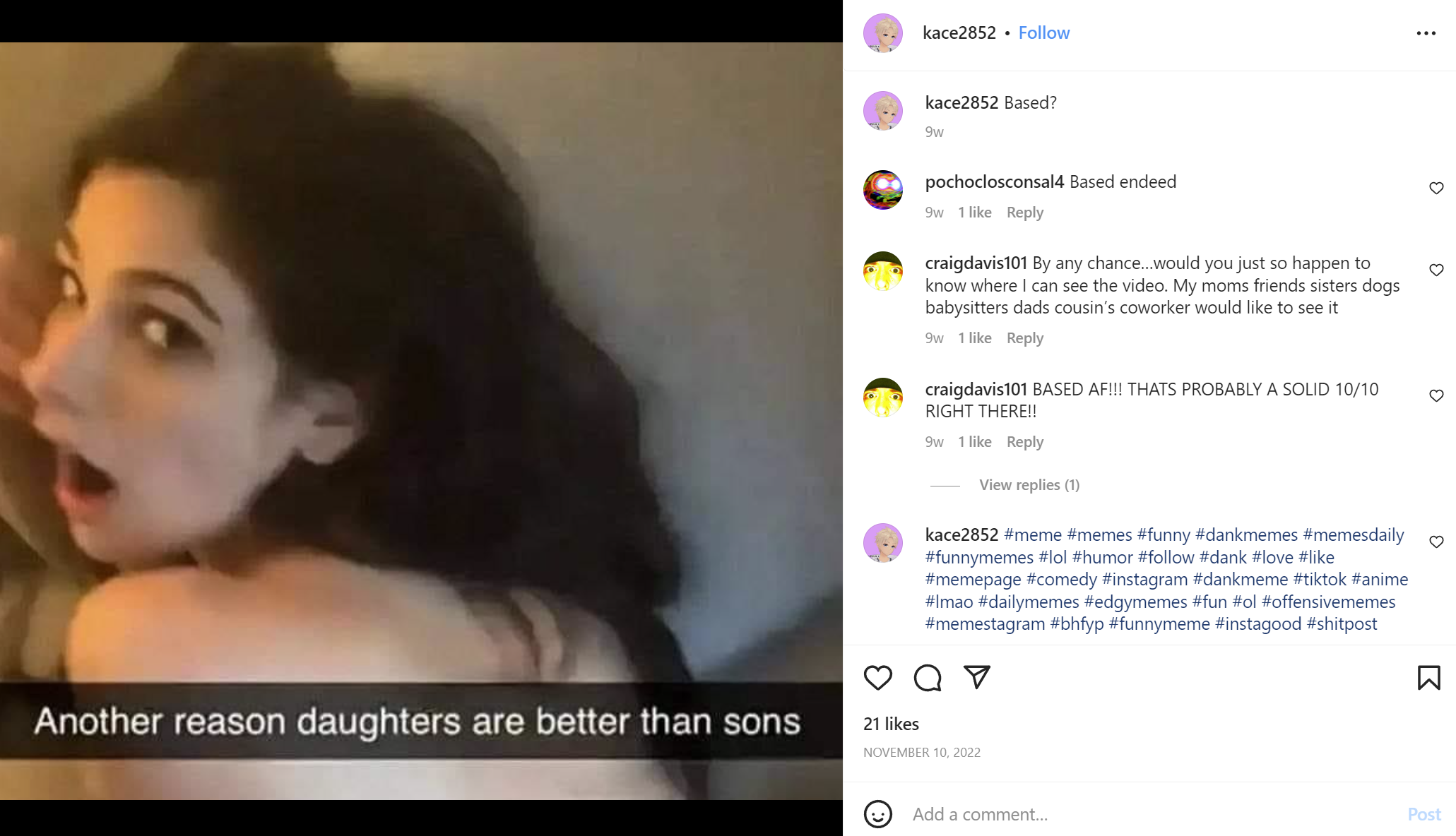
Task: Focus the Add a comment field
Action: [x=1152, y=814]
